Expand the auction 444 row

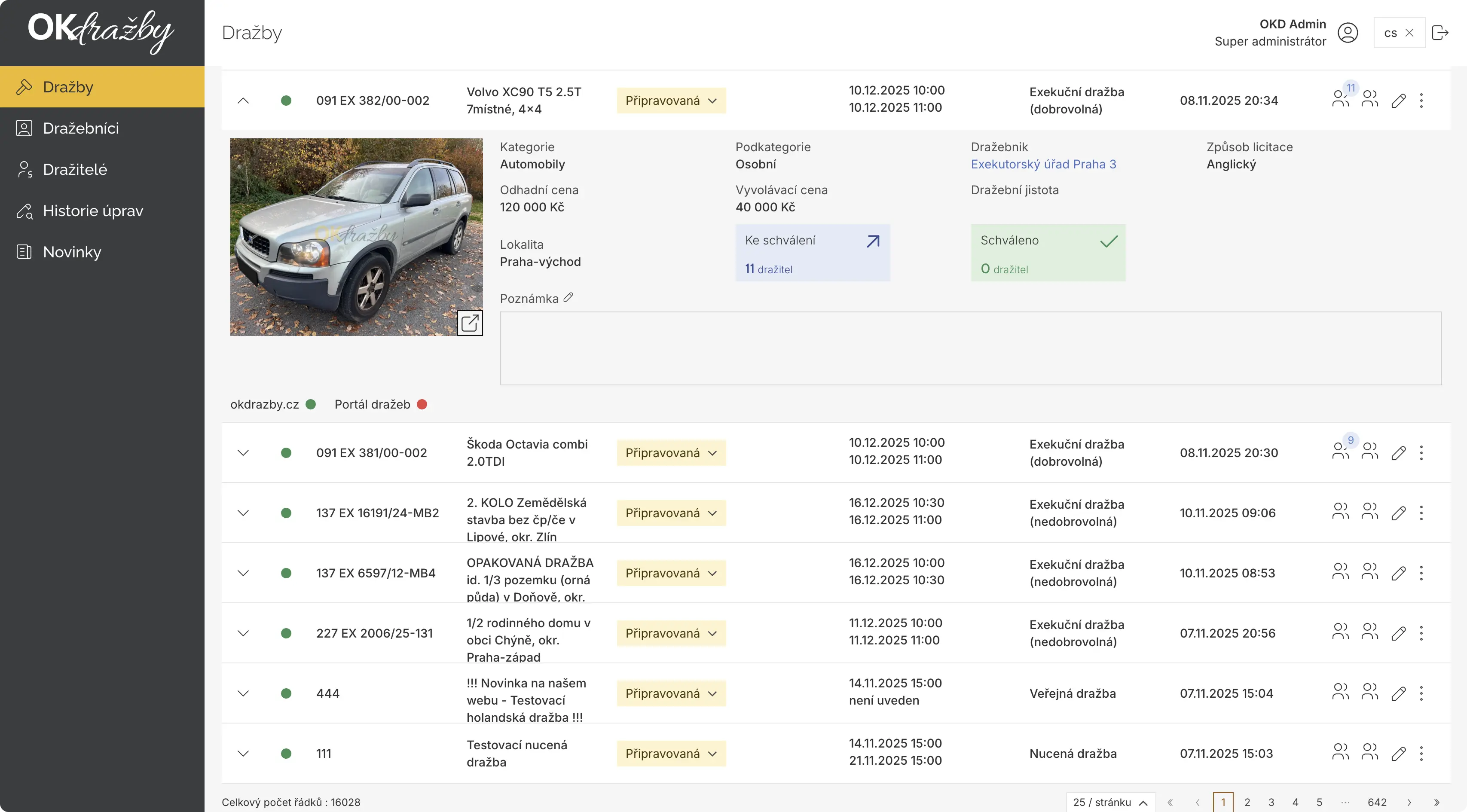click(x=243, y=693)
